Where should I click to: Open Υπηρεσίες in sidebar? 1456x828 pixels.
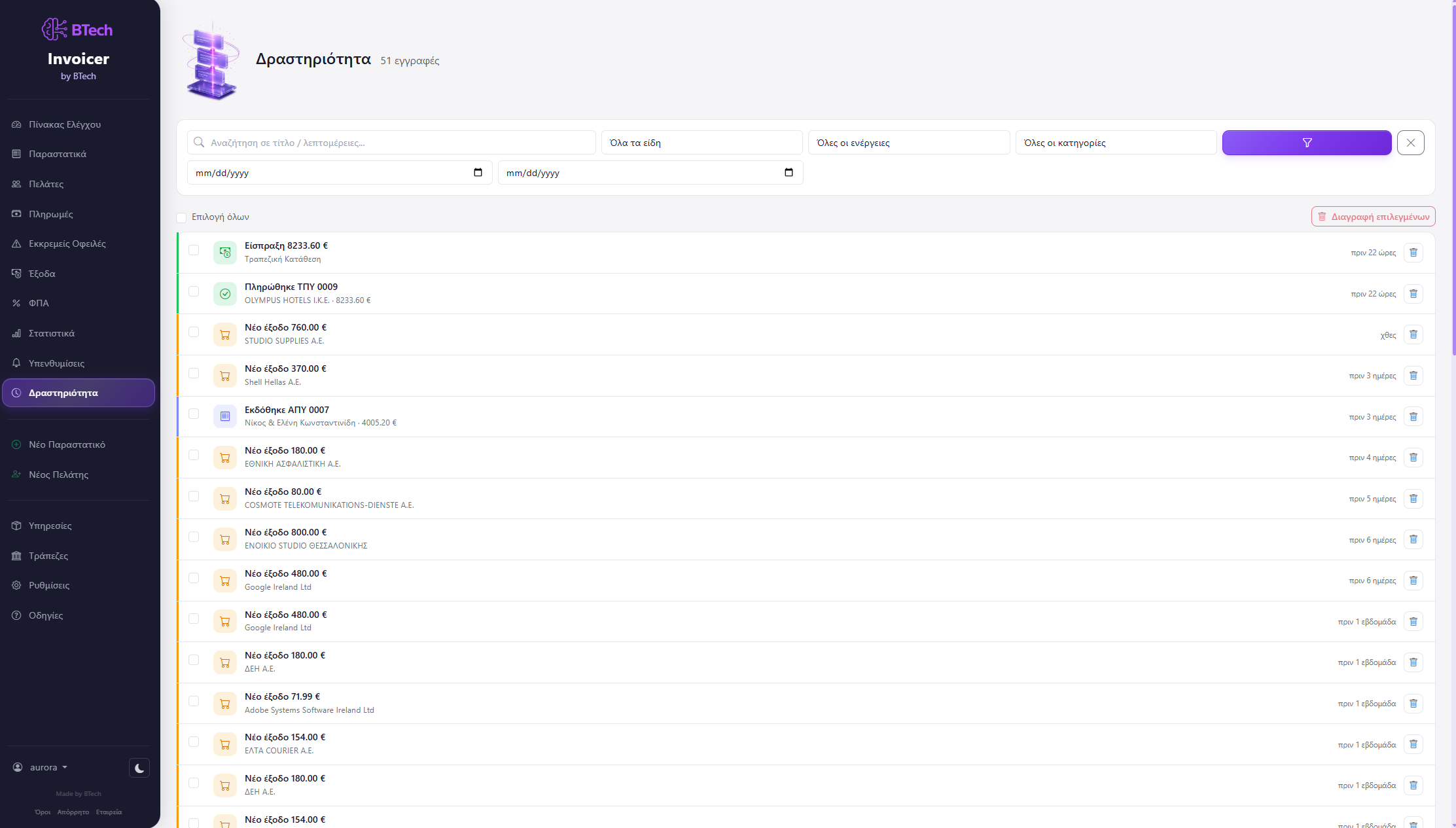79,526
